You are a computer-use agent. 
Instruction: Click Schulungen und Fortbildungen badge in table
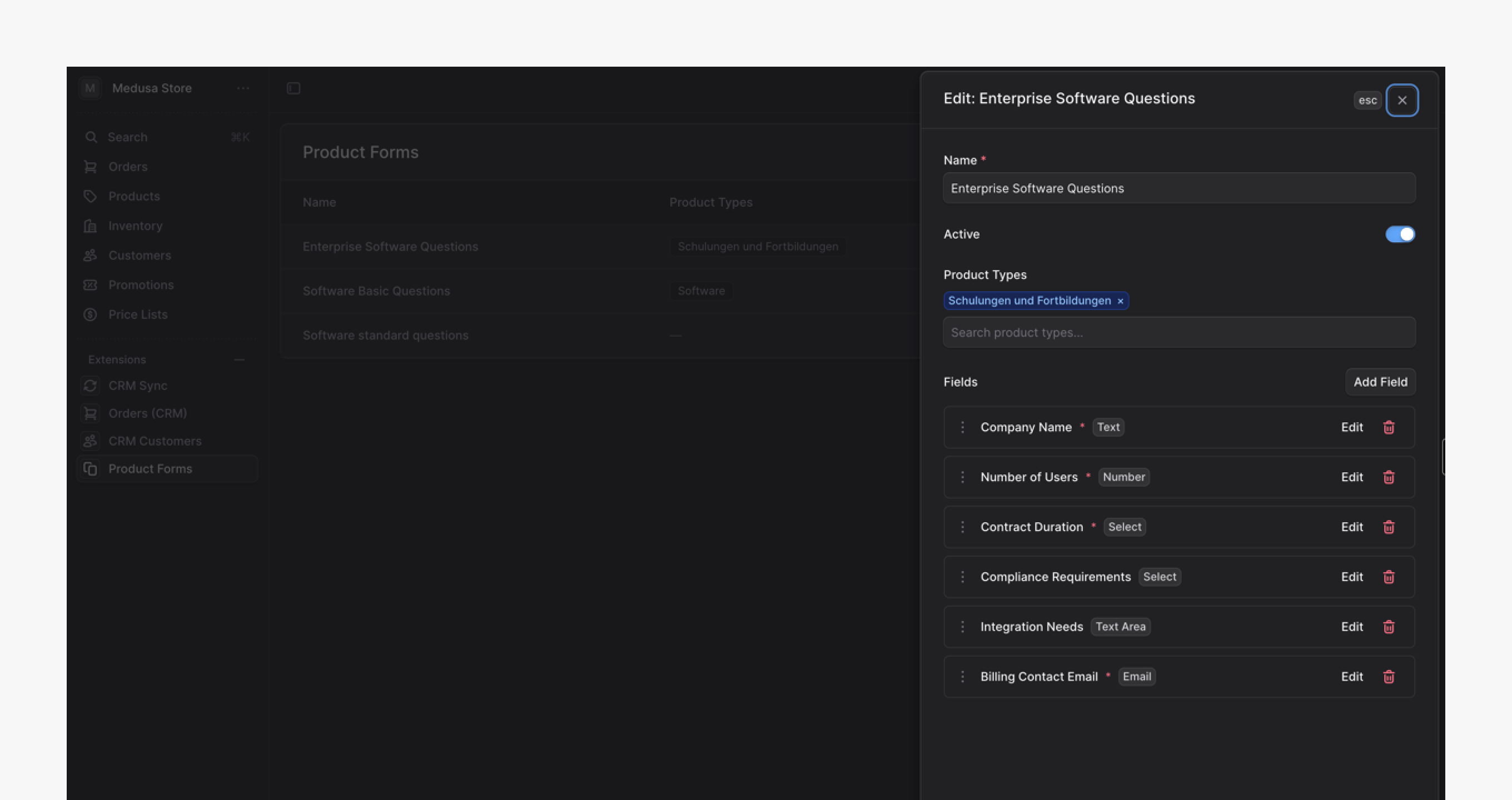coord(758,246)
